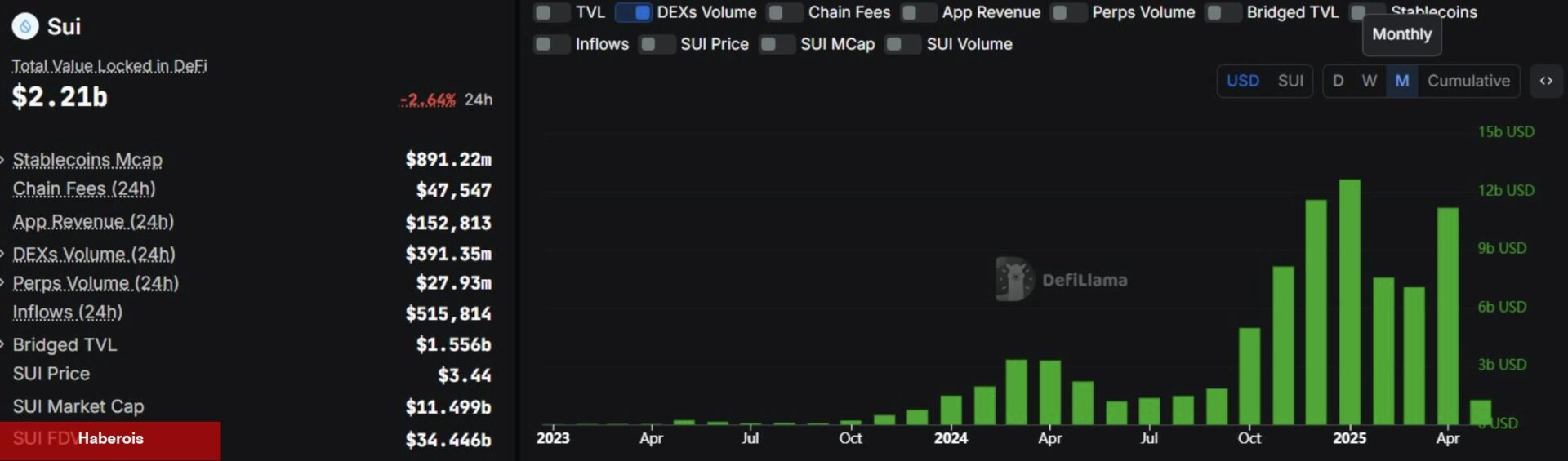
Task: Enable the Chain Fees toggle
Action: [x=785, y=12]
